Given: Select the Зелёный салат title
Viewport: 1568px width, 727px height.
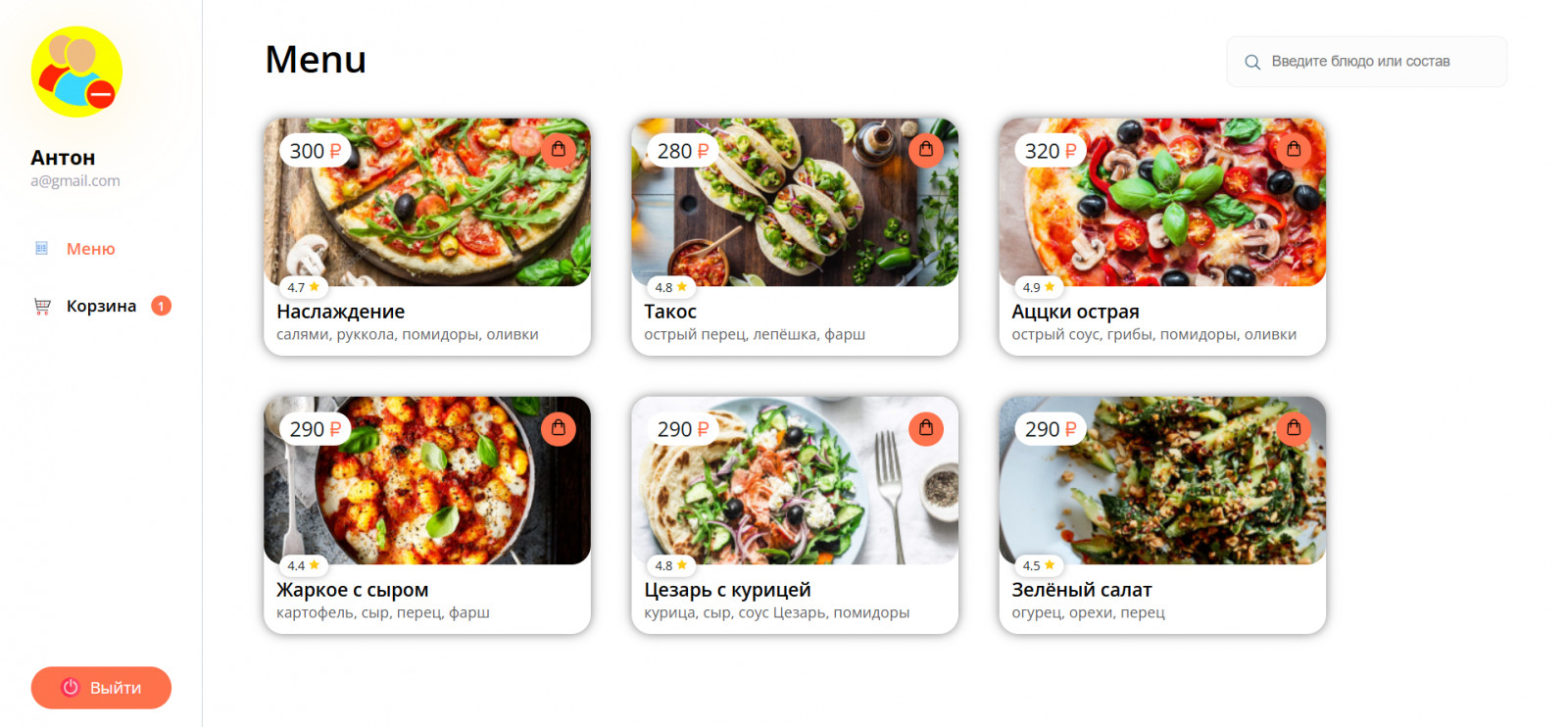Looking at the screenshot, I should click(x=1081, y=590).
